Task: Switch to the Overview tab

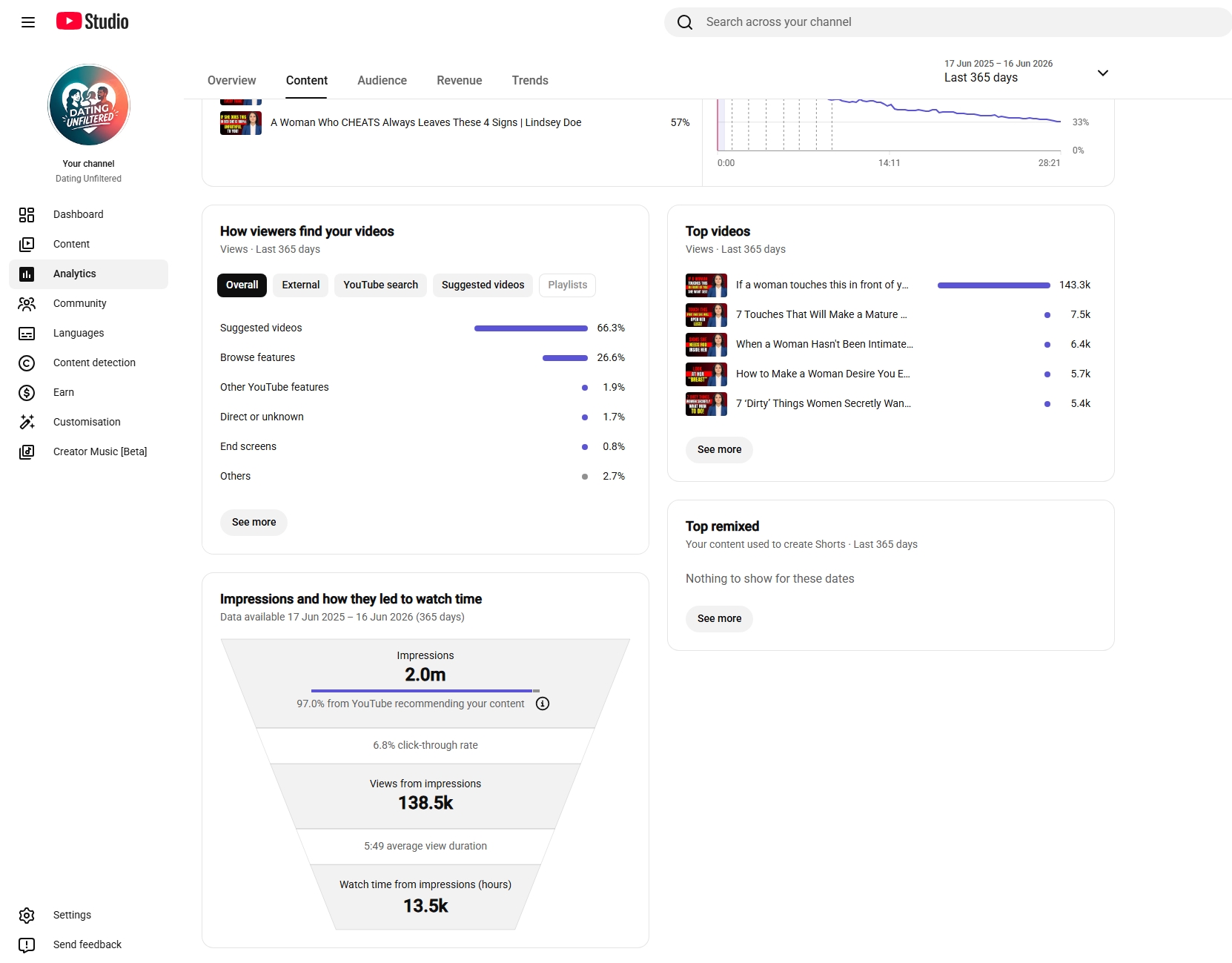Action: click(232, 80)
